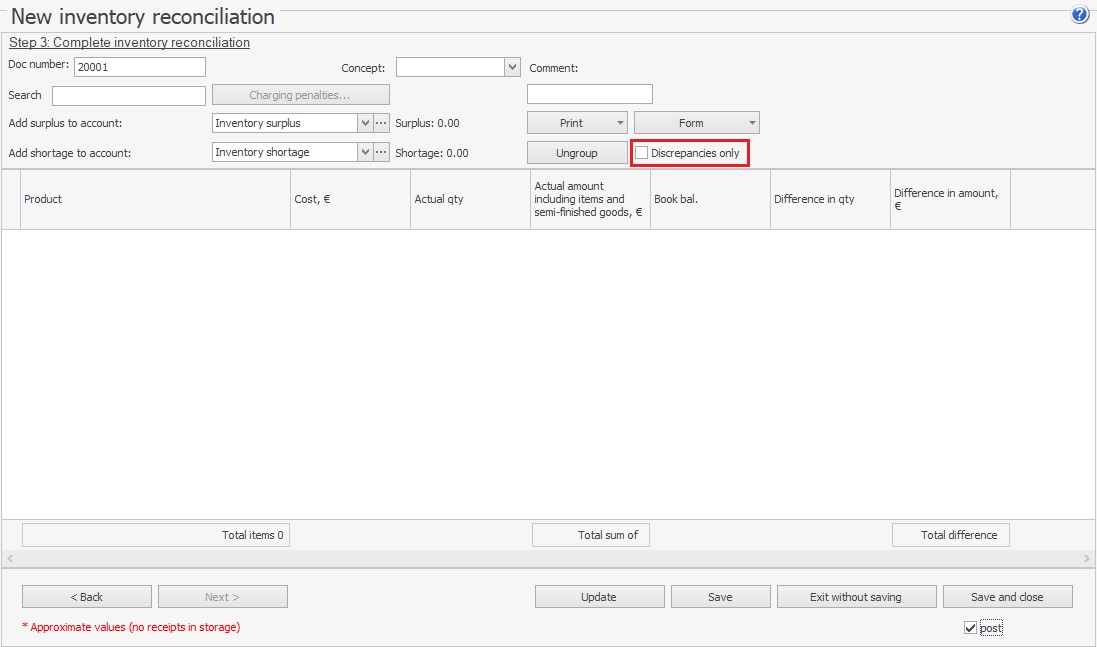This screenshot has height=647, width=1097.
Task: Click the Update button
Action: click(x=599, y=597)
